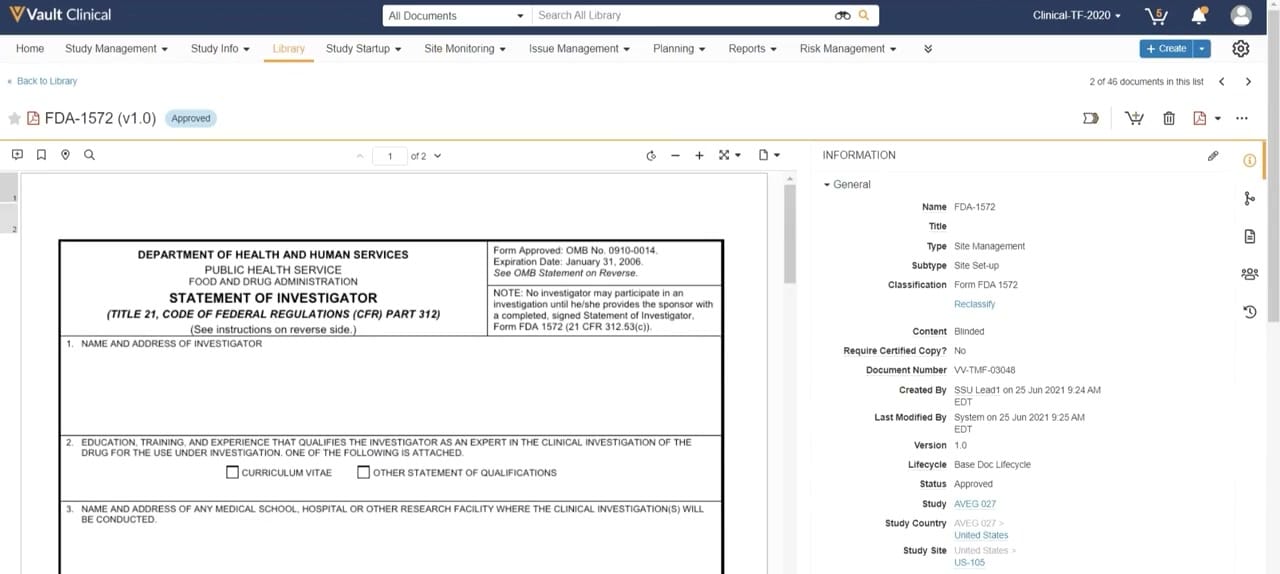Edit information fields with pencil icon
1280x574 pixels.
coord(1213,155)
